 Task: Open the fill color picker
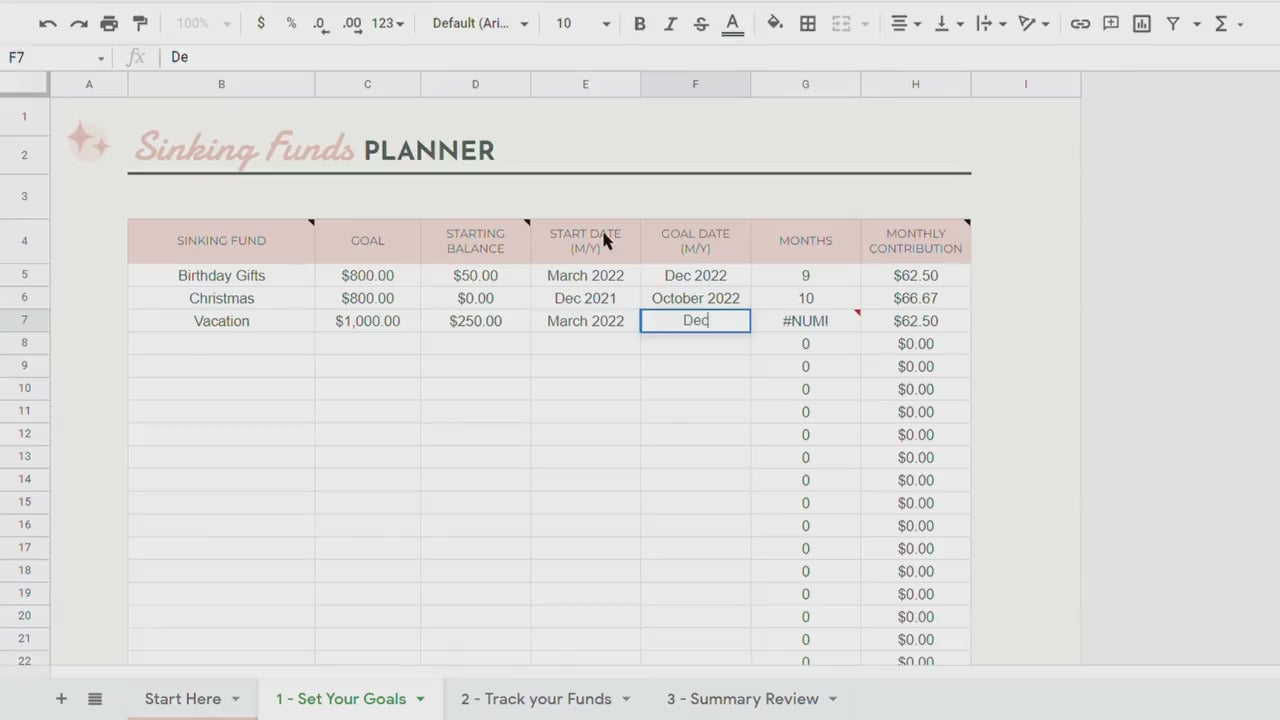click(775, 23)
